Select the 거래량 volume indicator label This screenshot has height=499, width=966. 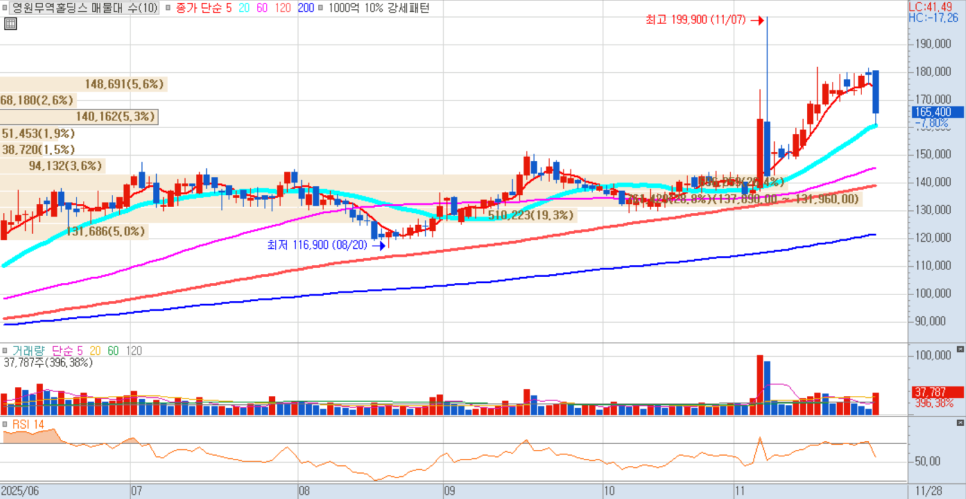(x=30, y=351)
